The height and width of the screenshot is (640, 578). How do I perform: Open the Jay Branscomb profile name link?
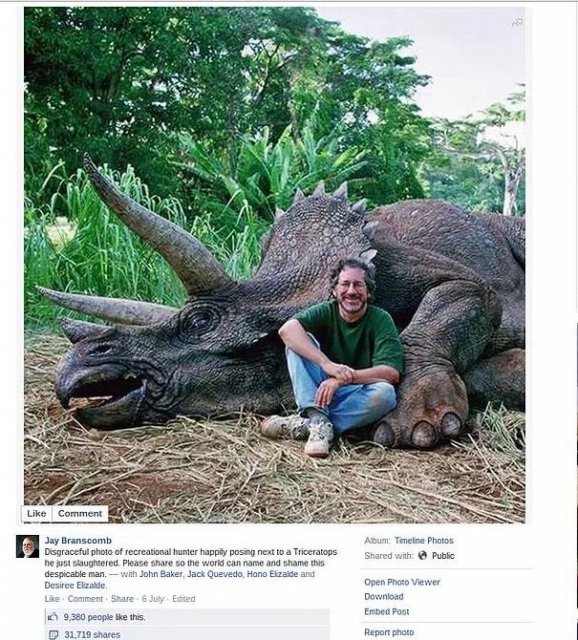coord(78,540)
